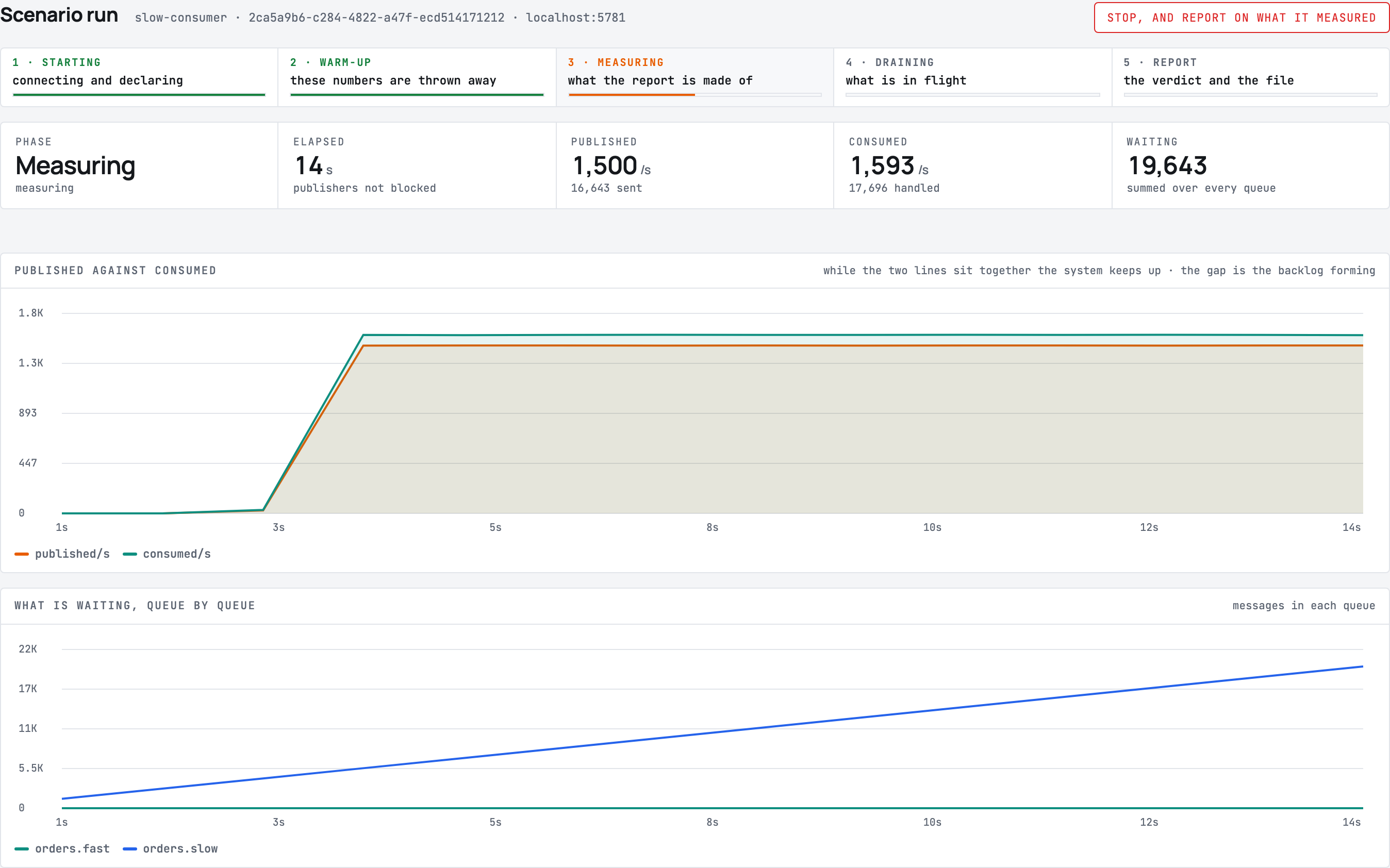Select the 3 · Measuring phase step
This screenshot has width=1390, height=868.
coord(694,77)
